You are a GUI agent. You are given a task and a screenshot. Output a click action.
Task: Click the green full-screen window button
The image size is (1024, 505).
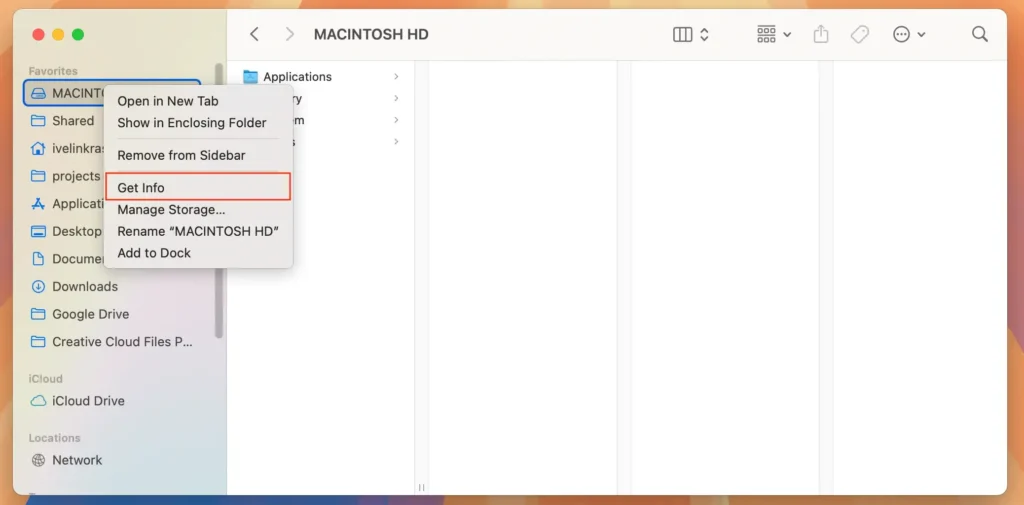pos(78,35)
